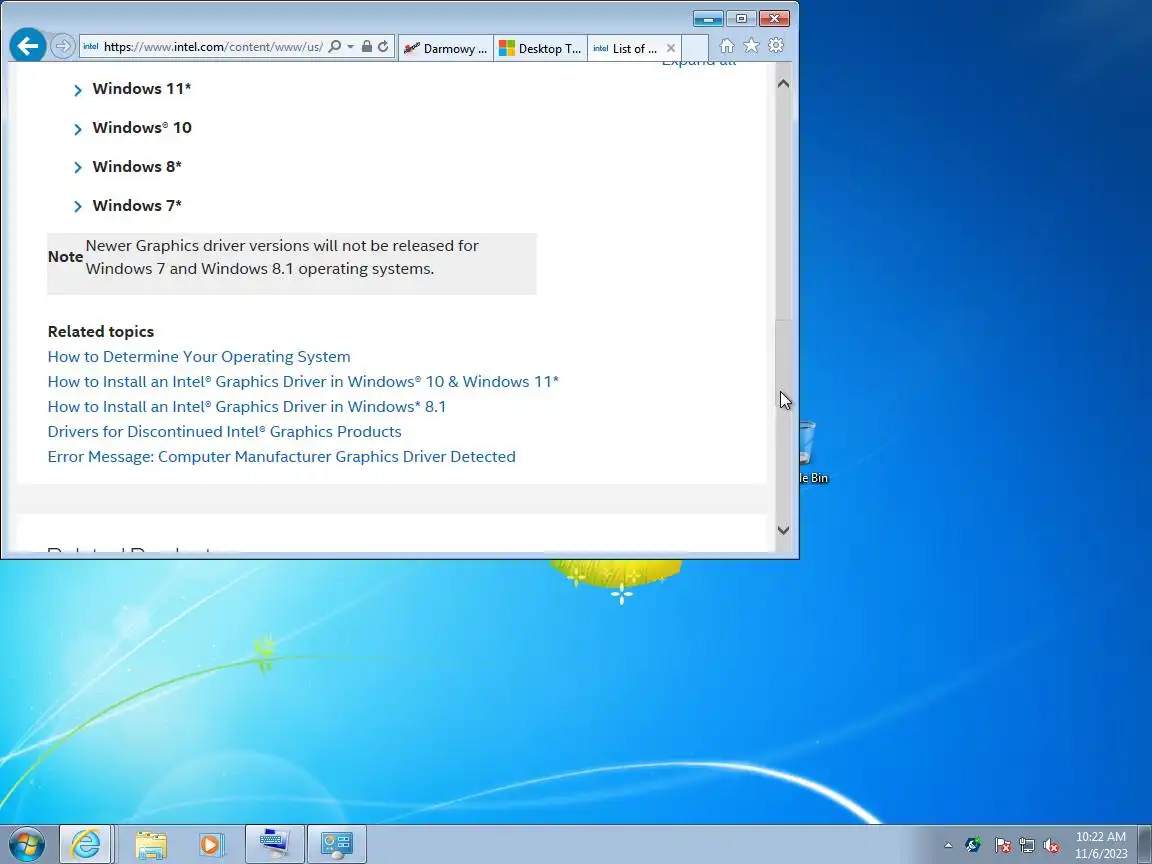Select the List of ... Intel tab

coord(626,48)
